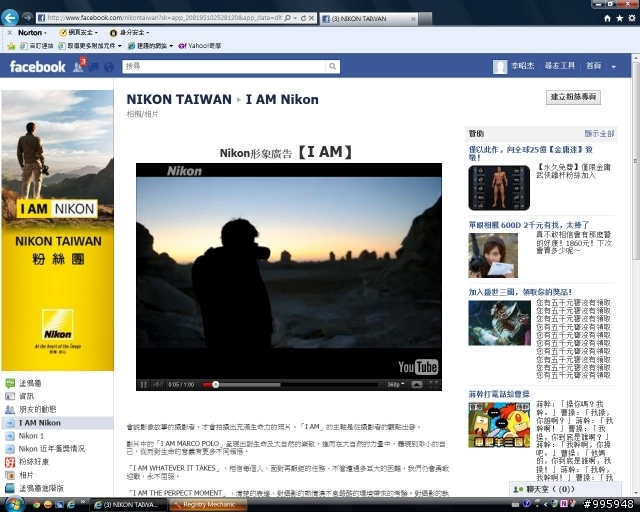Click the NIKON TAIWAN page title link

click(x=179, y=99)
